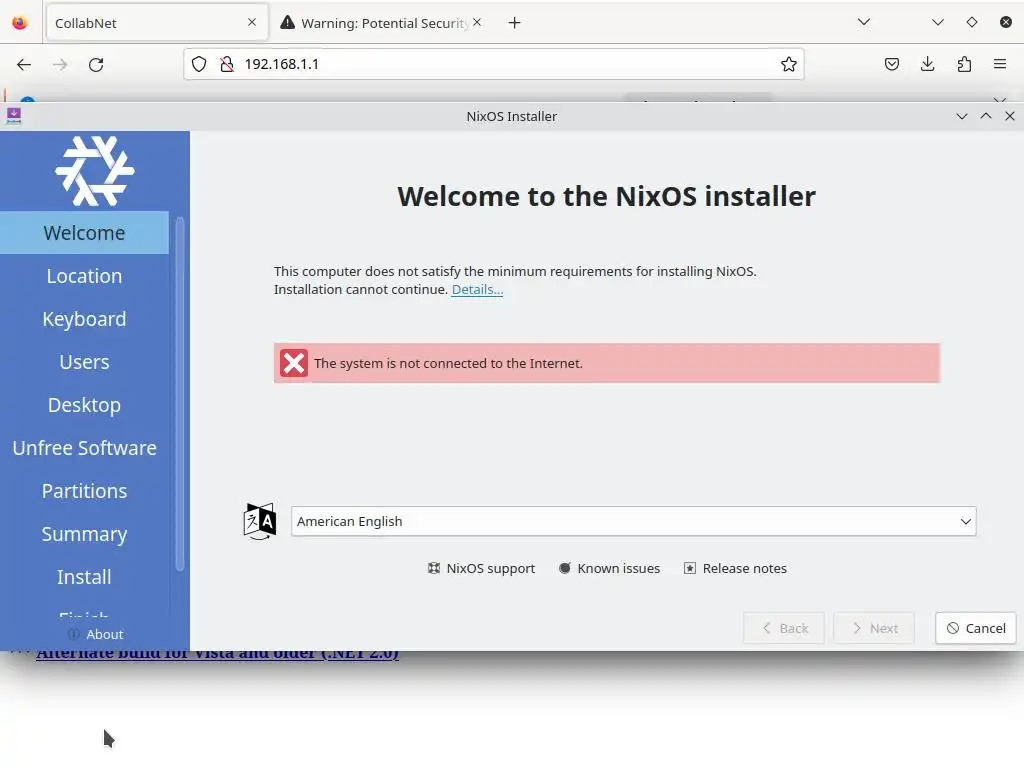Open a new Firefox tab

pyautogui.click(x=515, y=23)
